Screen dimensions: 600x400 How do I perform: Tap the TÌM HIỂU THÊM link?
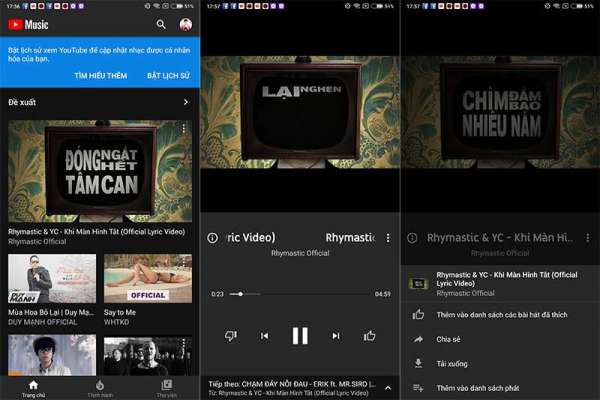point(101,76)
